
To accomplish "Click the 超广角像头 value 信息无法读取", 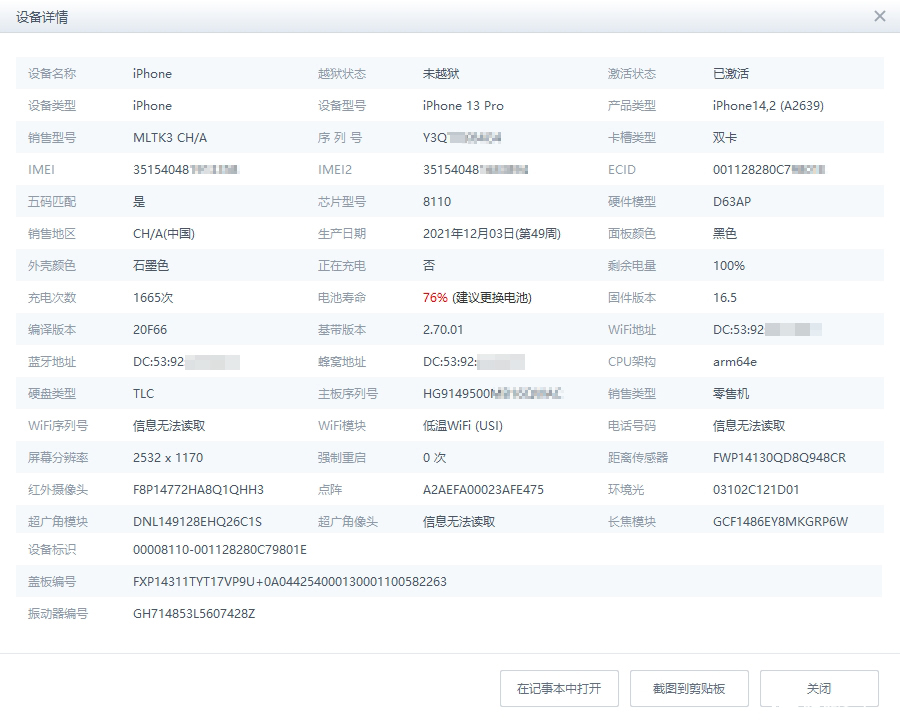I will [459, 522].
